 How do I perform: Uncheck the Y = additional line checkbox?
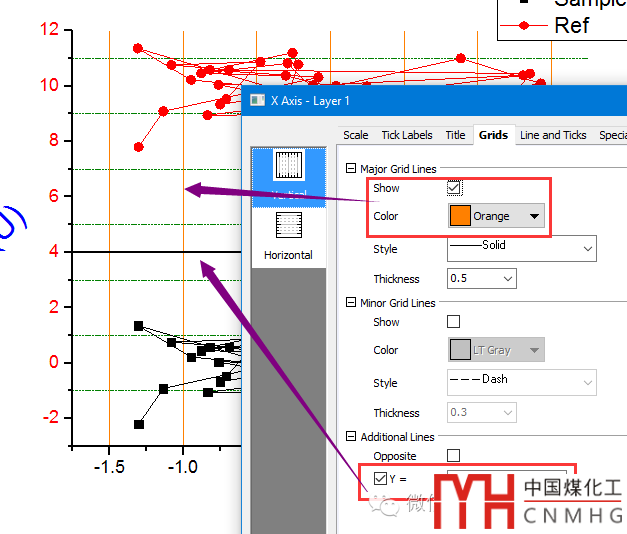pos(380,479)
